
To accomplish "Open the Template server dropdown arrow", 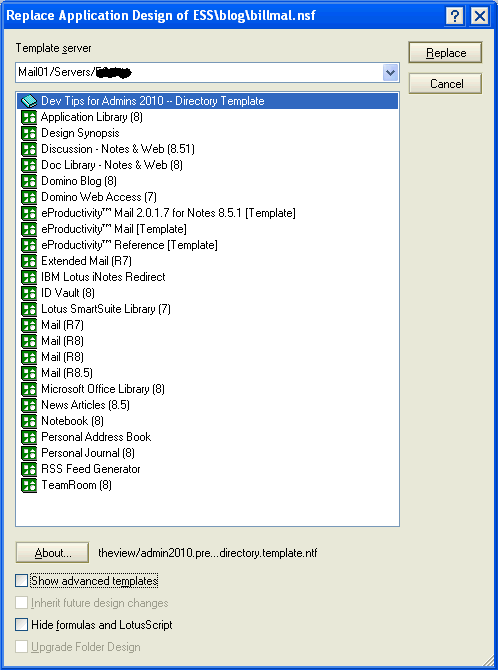I will [x=390, y=73].
